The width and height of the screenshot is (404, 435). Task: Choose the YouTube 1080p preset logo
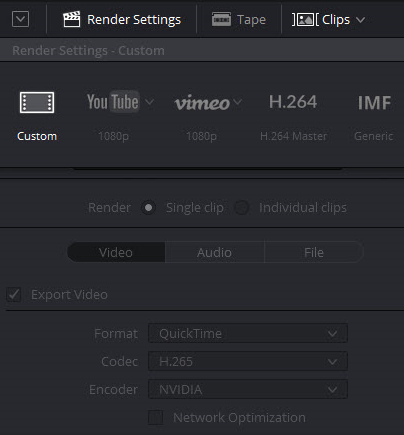click(x=113, y=102)
